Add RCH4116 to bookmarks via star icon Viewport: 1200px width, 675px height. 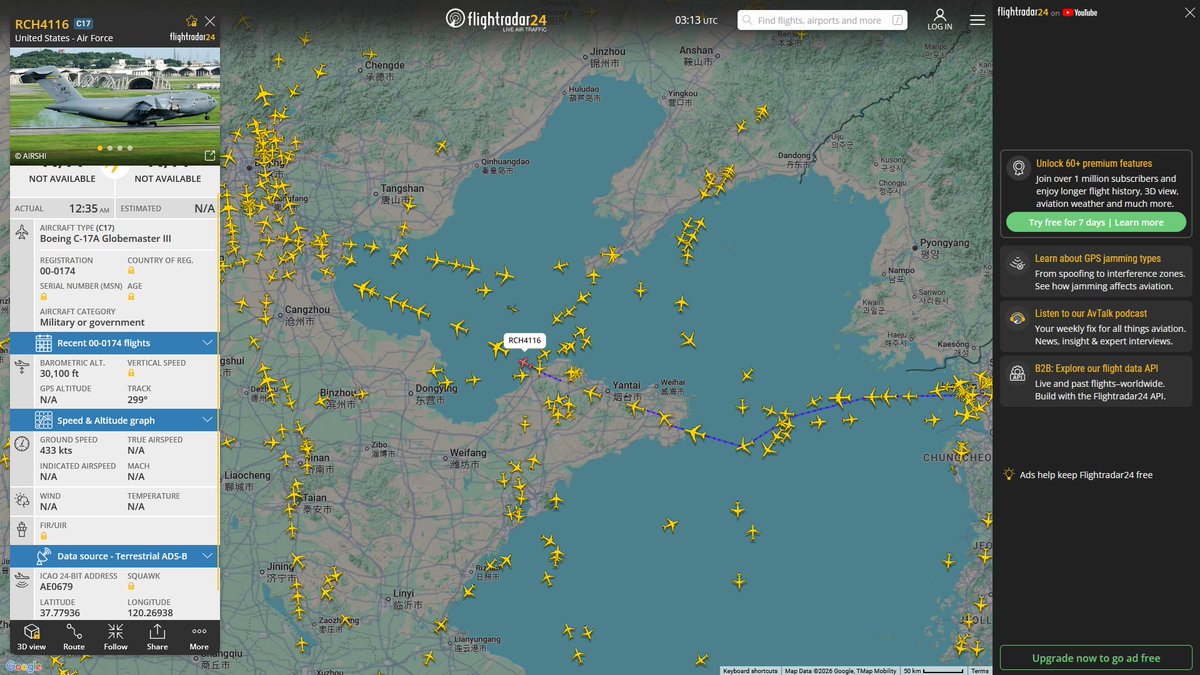[x=191, y=21]
